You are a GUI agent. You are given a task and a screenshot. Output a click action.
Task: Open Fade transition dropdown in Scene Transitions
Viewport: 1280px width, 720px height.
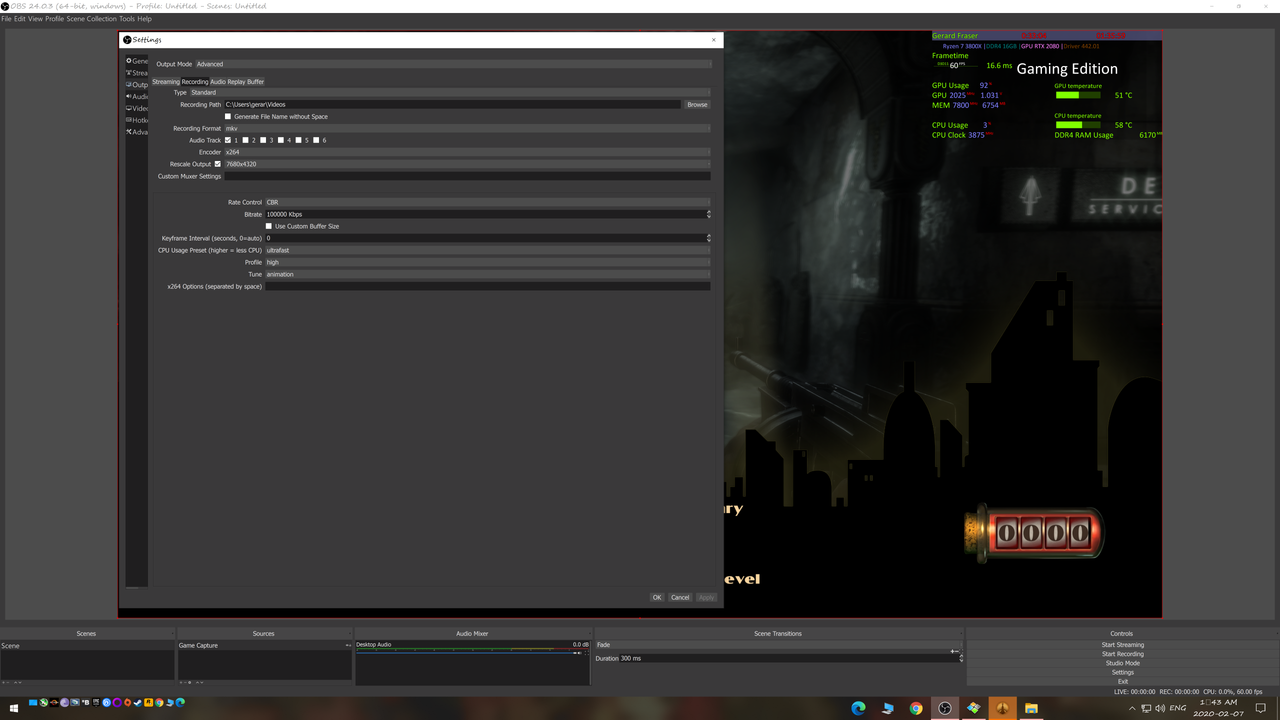click(777, 645)
